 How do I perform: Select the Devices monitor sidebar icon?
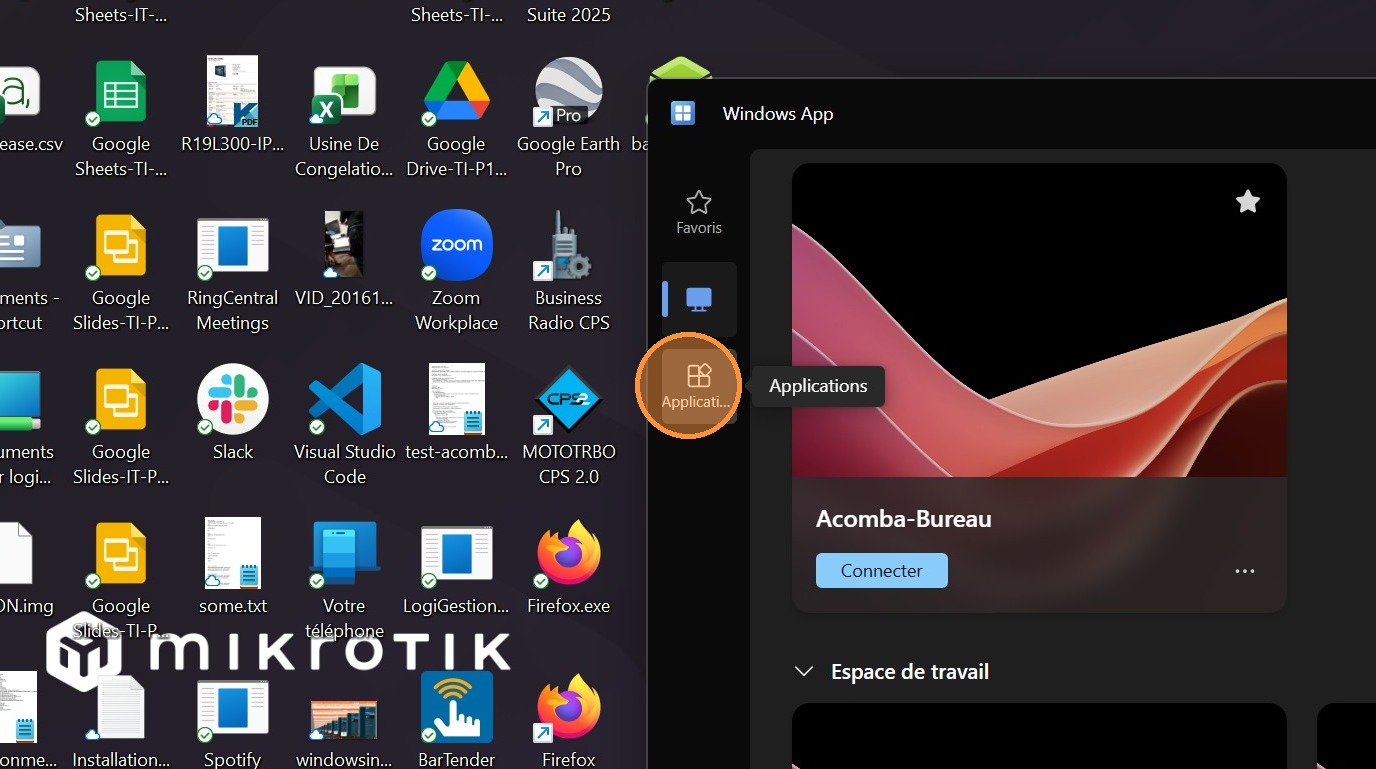(x=698, y=299)
